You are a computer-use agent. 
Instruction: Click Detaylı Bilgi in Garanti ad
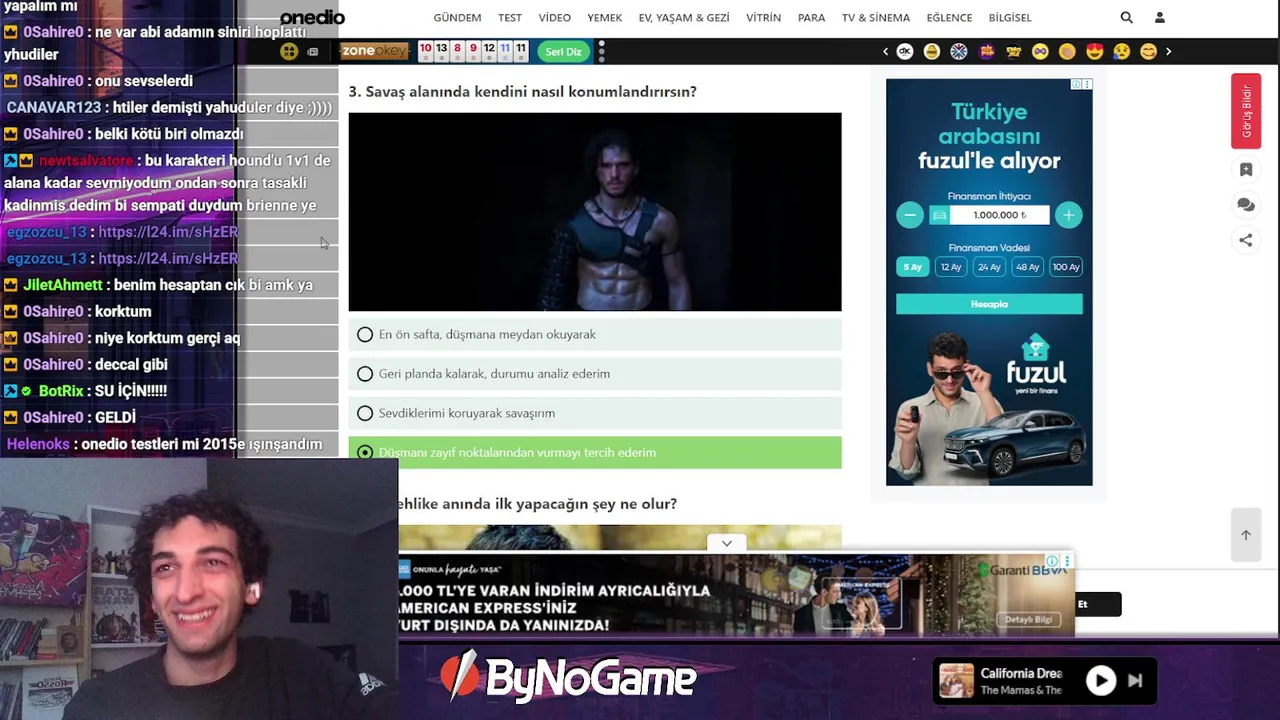pos(1028,620)
